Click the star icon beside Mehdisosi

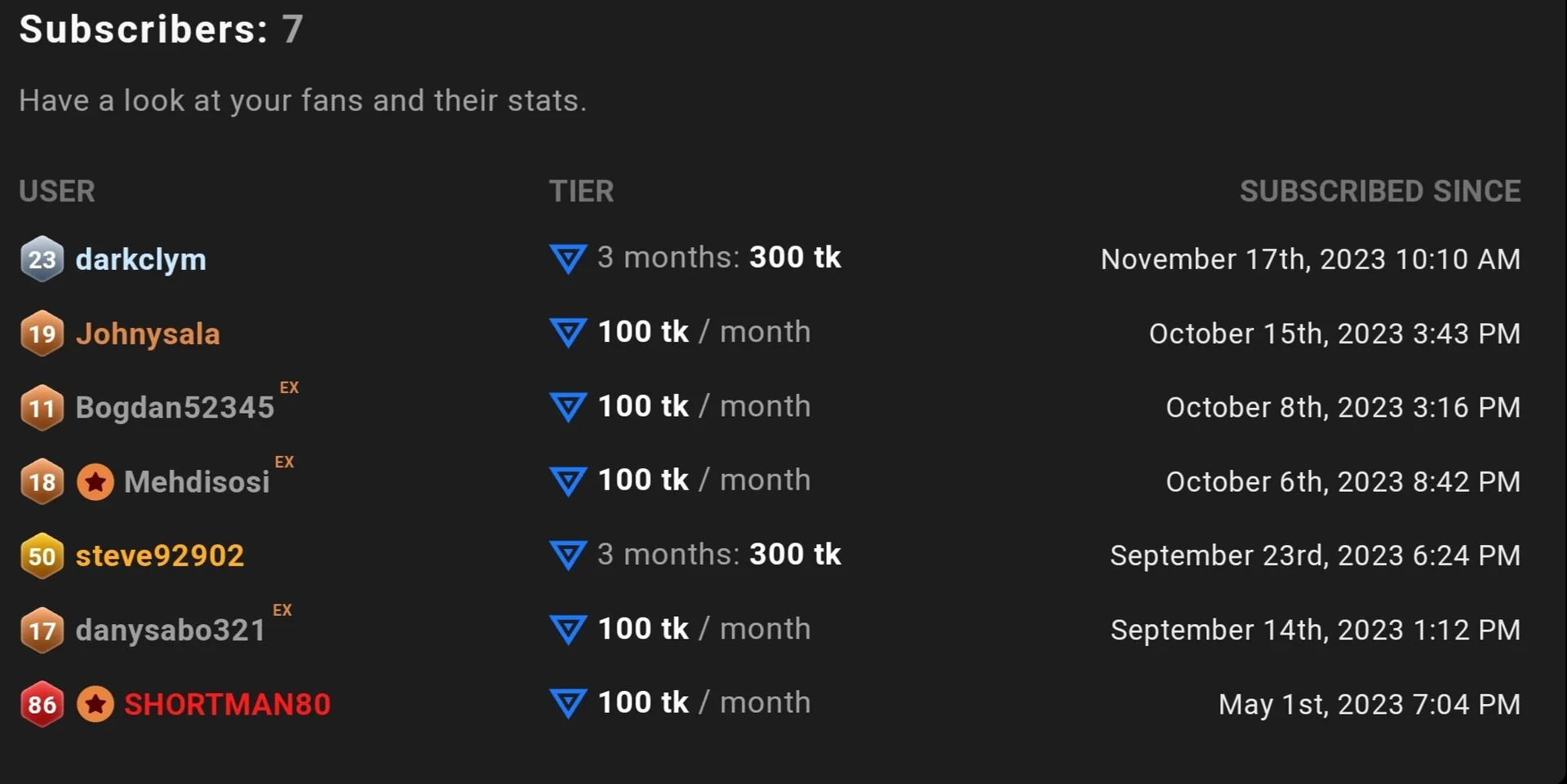(x=95, y=482)
